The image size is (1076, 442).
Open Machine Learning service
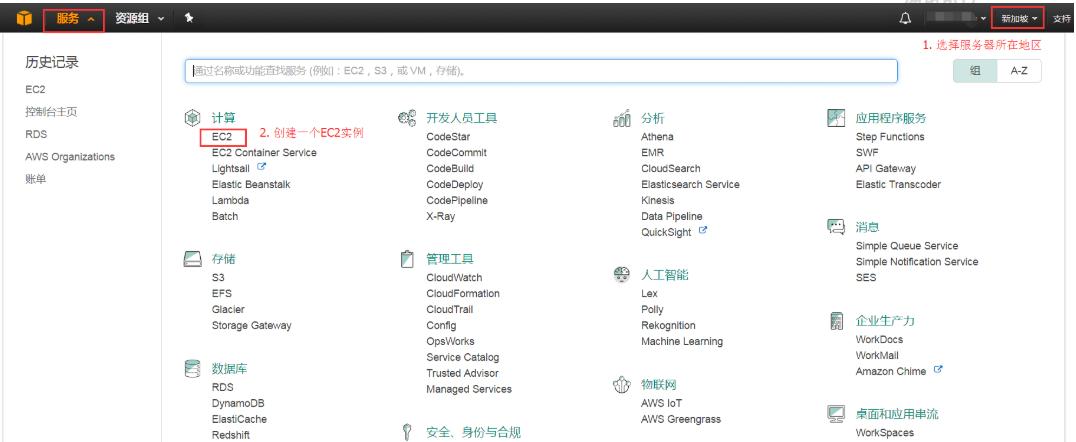point(682,341)
